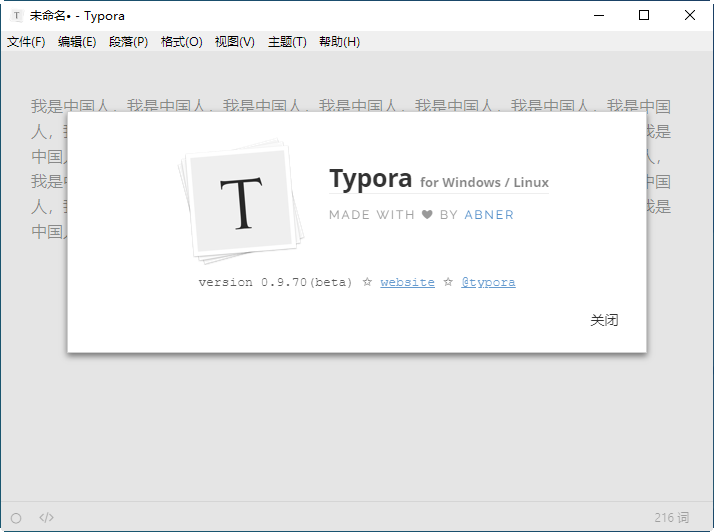Open the website link
Image resolution: width=714 pixels, height=532 pixels.
point(407,282)
